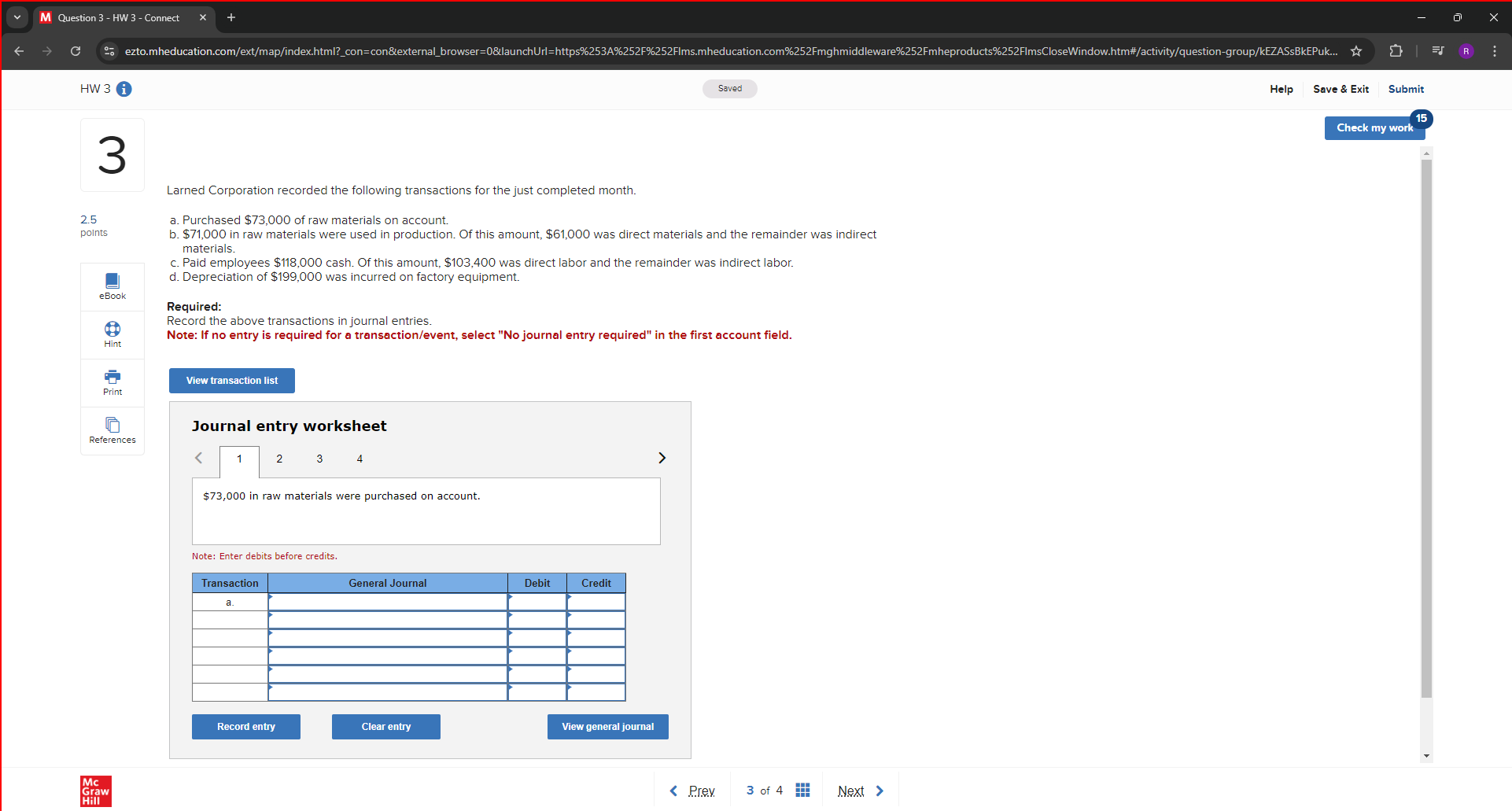1512x811 pixels.
Task: Click the Question 3 - HW 3 - Connect tab
Action: (x=124, y=17)
